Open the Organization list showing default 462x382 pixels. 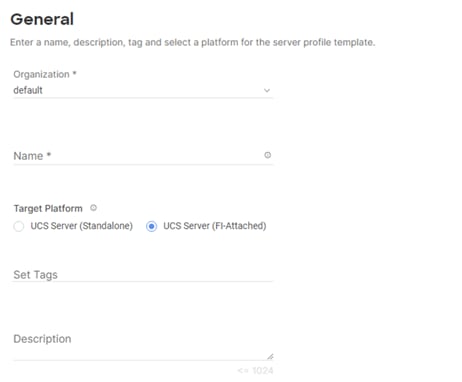(x=143, y=90)
